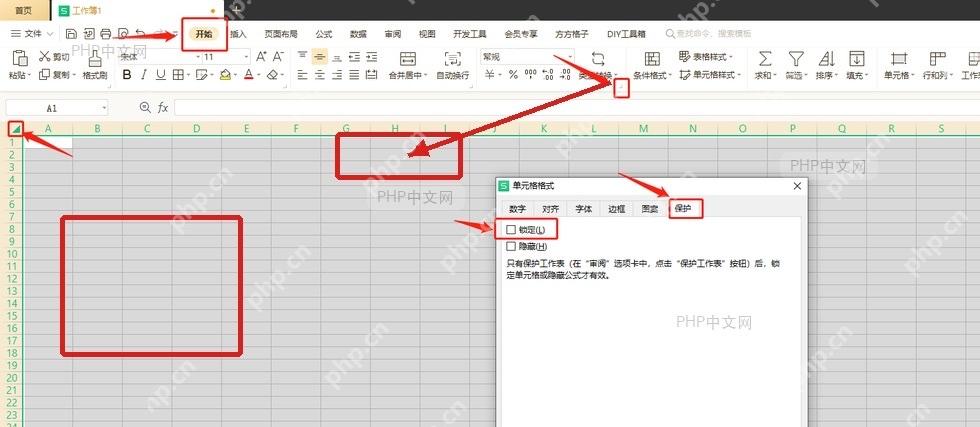Open the number format dropdown (常规)

(570, 57)
